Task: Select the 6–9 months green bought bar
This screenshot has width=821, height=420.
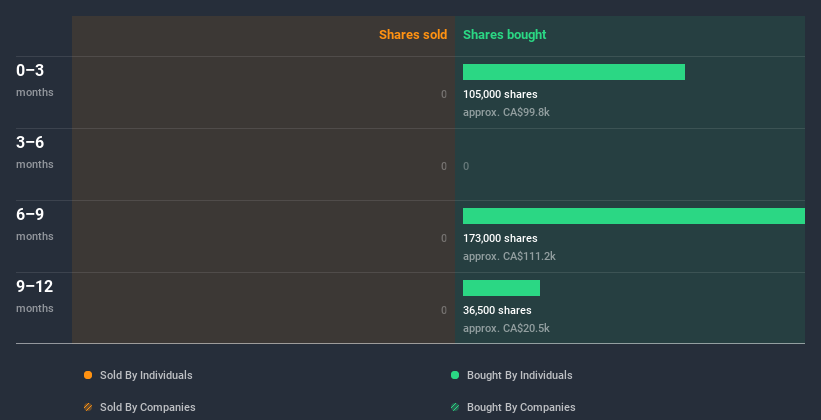Action: pos(634,216)
